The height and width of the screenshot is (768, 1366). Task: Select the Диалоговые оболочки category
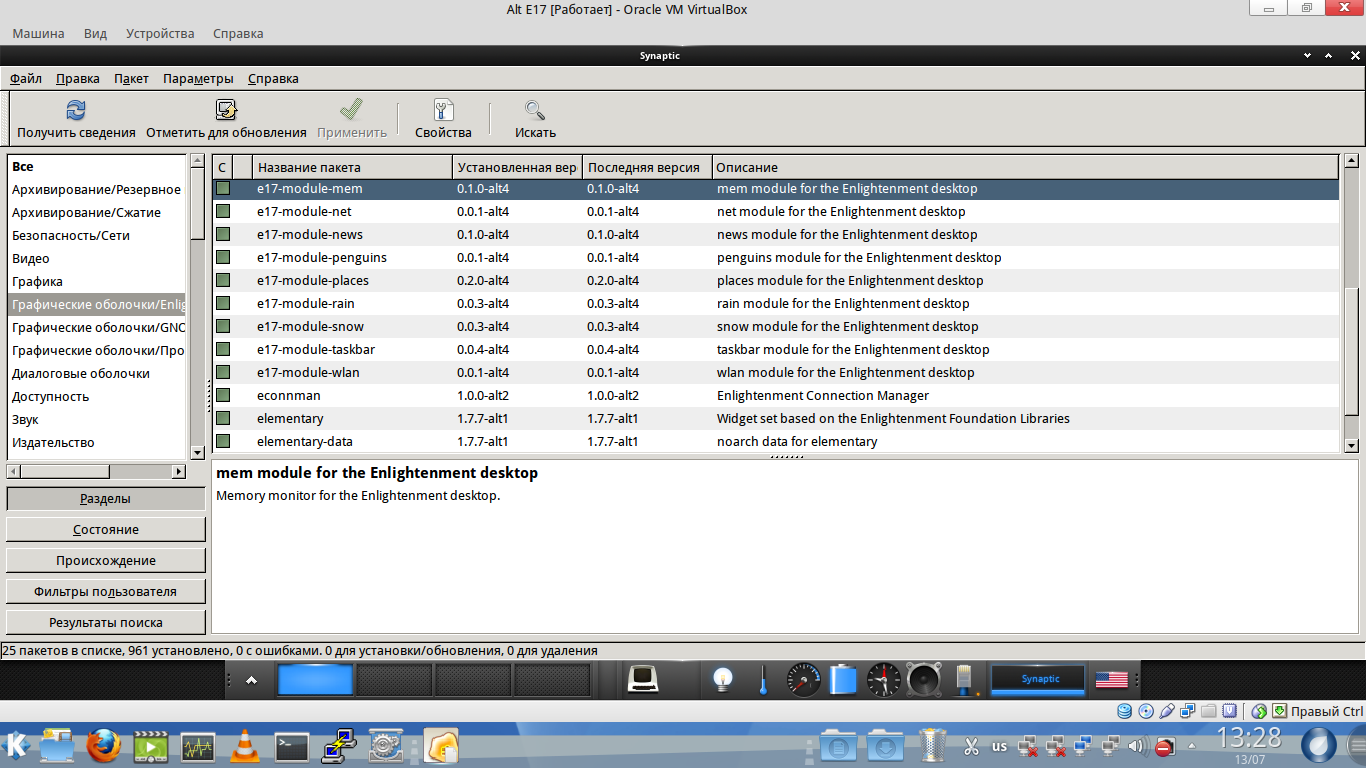(x=98, y=373)
